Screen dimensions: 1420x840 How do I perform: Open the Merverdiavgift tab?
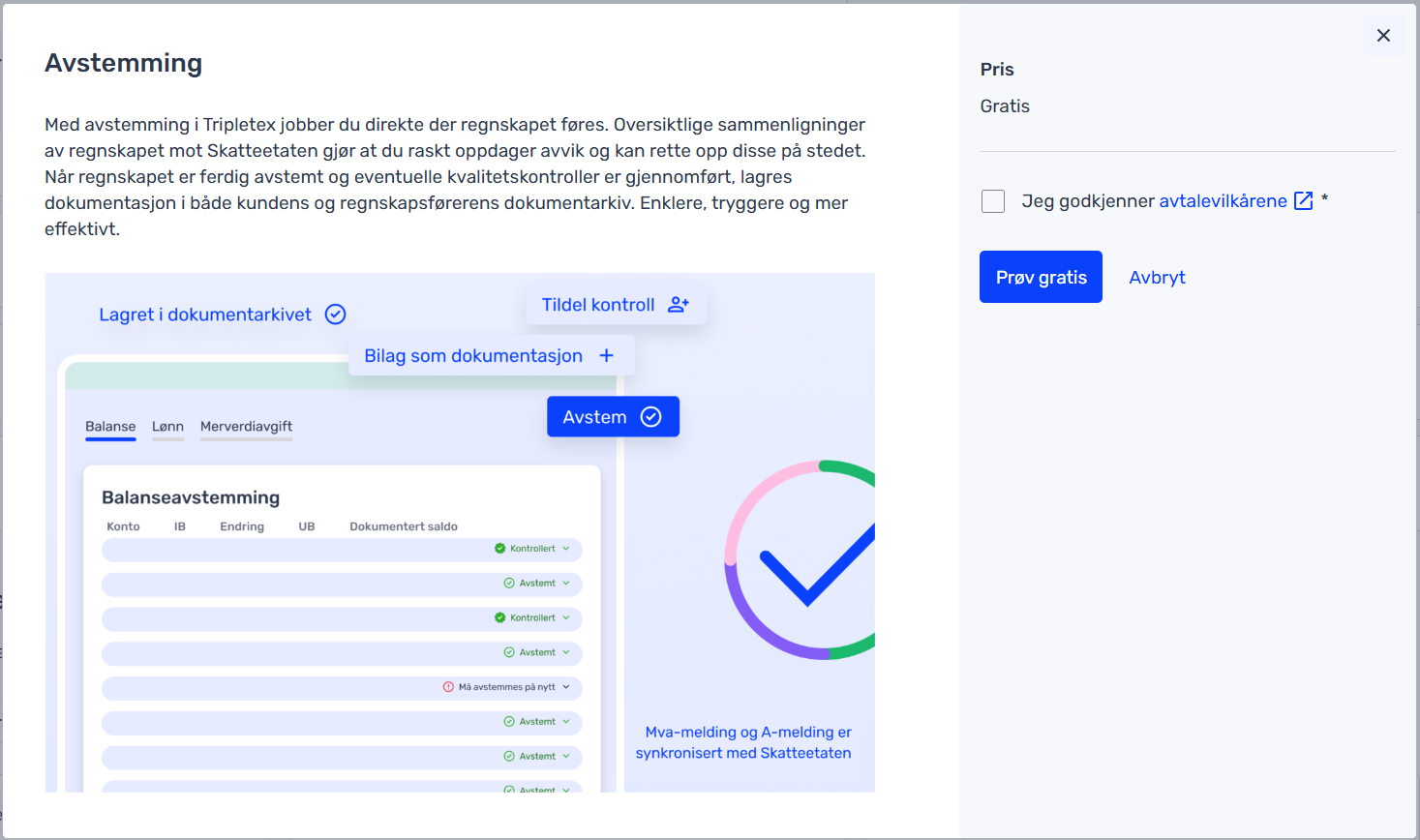coord(246,427)
